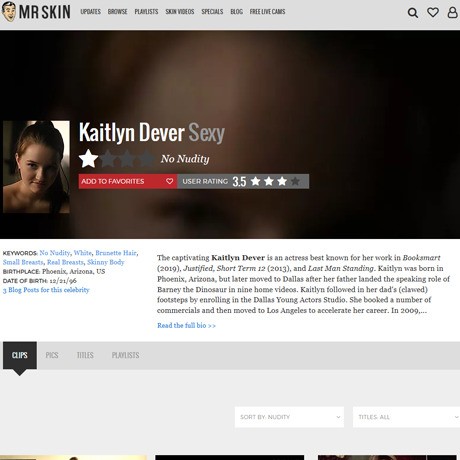Screen dimensions: 460x460
Task: Follow the Brunette Hair keyword link
Action: 116,253
